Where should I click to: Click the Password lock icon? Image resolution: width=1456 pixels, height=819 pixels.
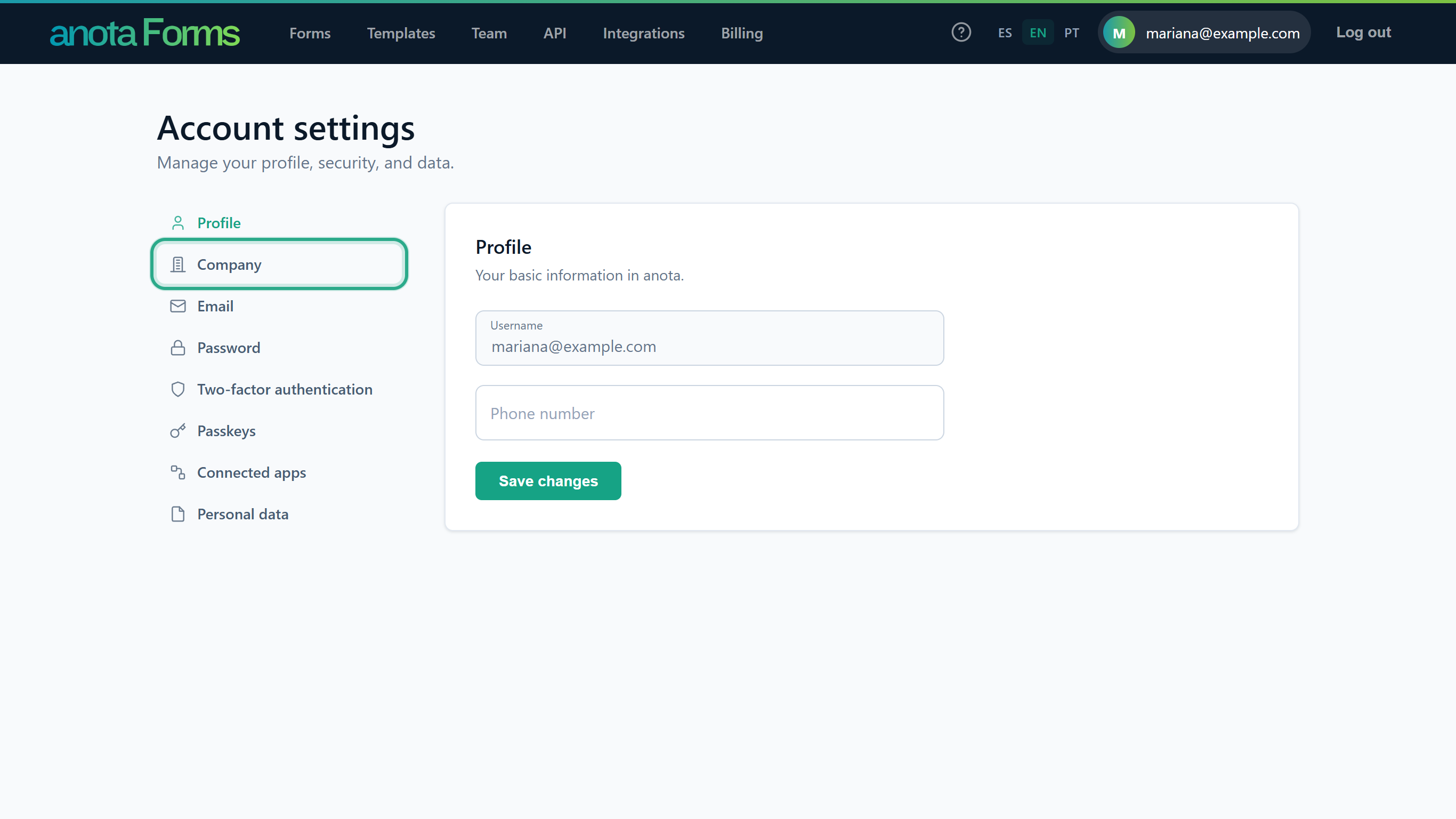point(178,347)
